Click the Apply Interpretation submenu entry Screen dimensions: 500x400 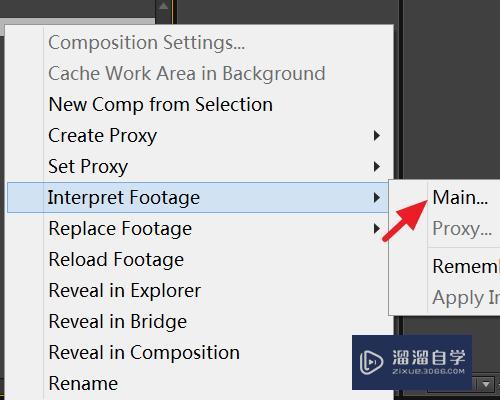(466, 298)
